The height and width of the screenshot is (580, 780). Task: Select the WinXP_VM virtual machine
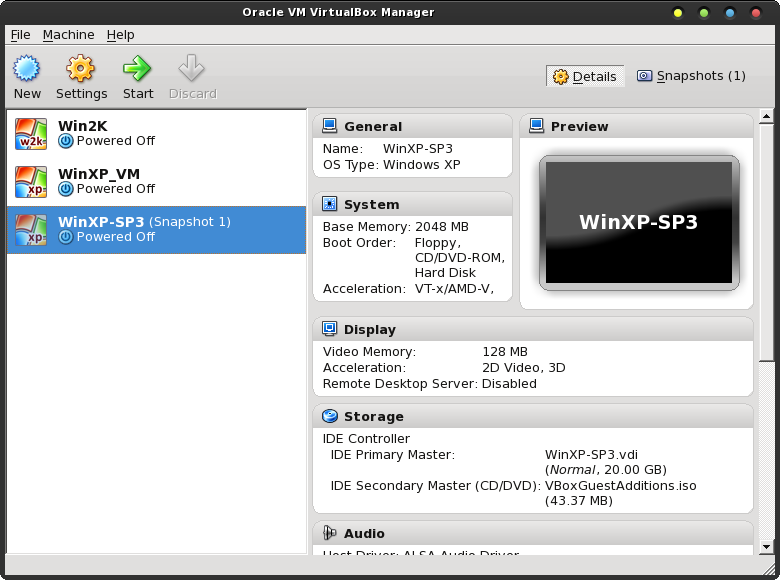pos(157,182)
